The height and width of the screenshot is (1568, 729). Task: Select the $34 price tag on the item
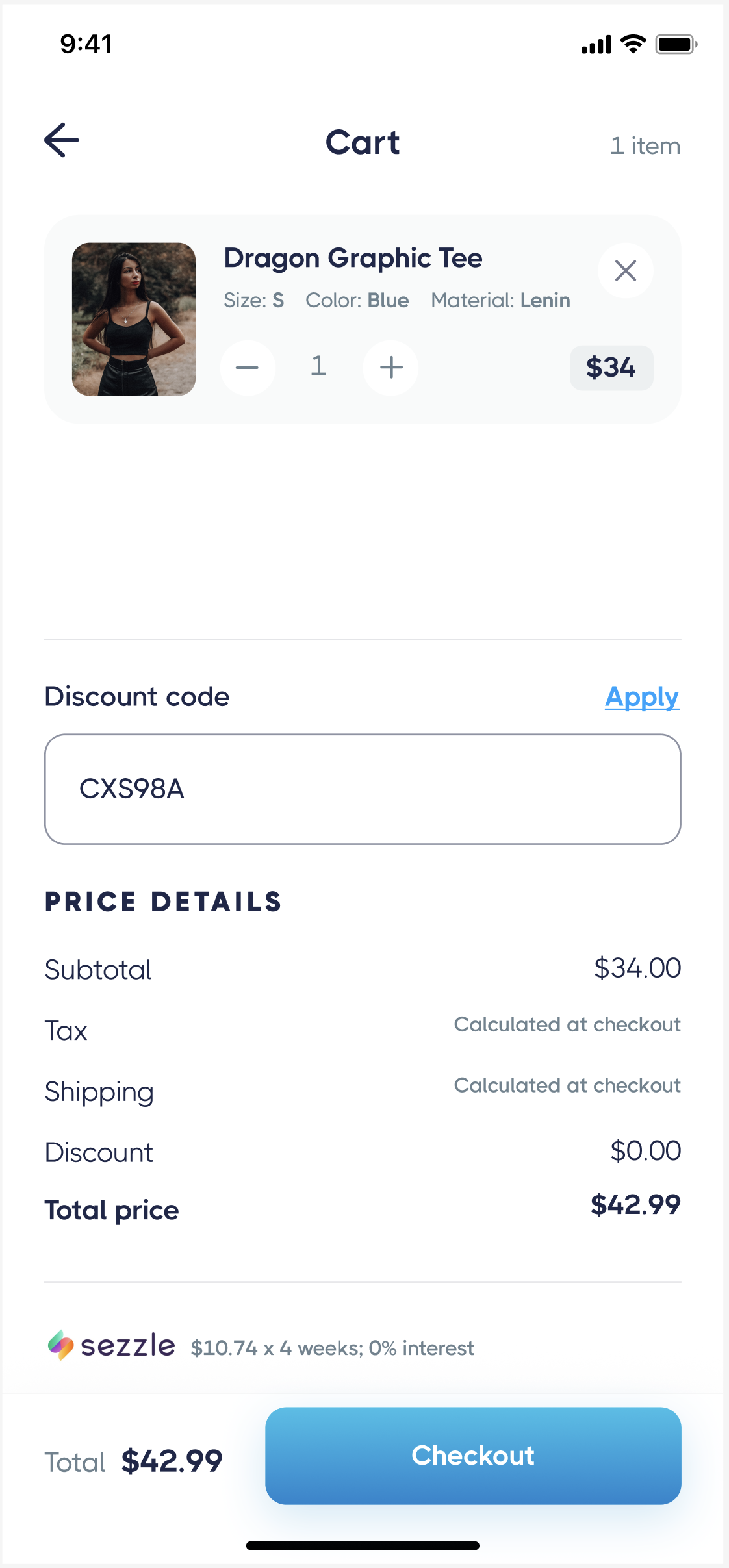click(x=611, y=368)
